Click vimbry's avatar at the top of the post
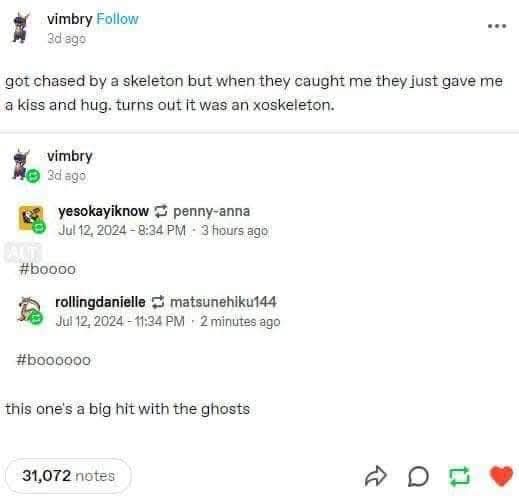Viewport: 519px width, 496px height. (21, 28)
